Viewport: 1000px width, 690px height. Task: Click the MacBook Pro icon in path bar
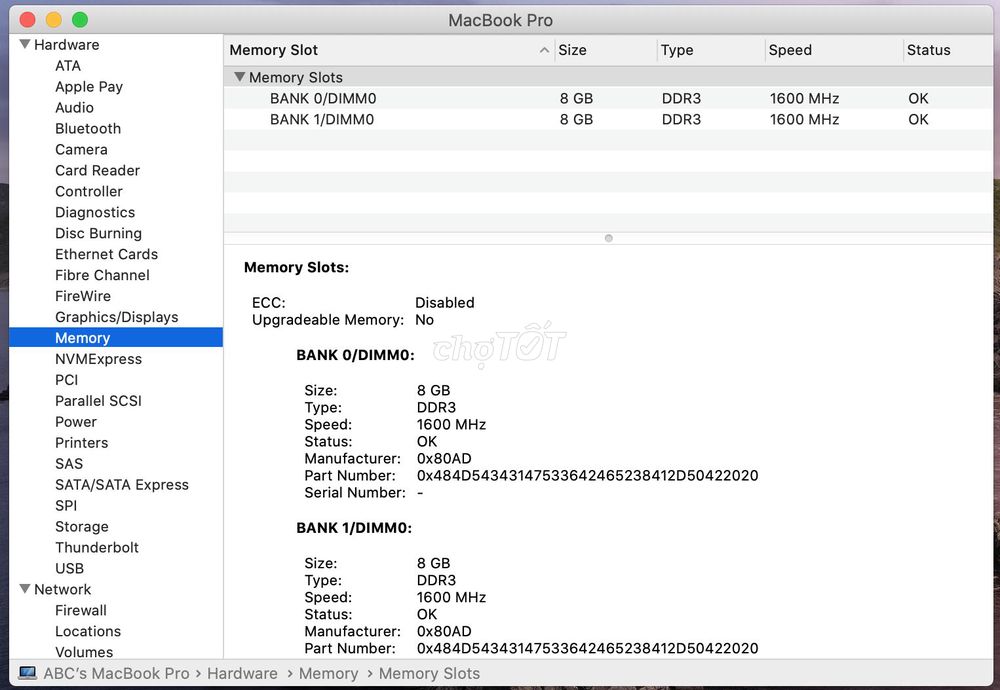(x=27, y=673)
